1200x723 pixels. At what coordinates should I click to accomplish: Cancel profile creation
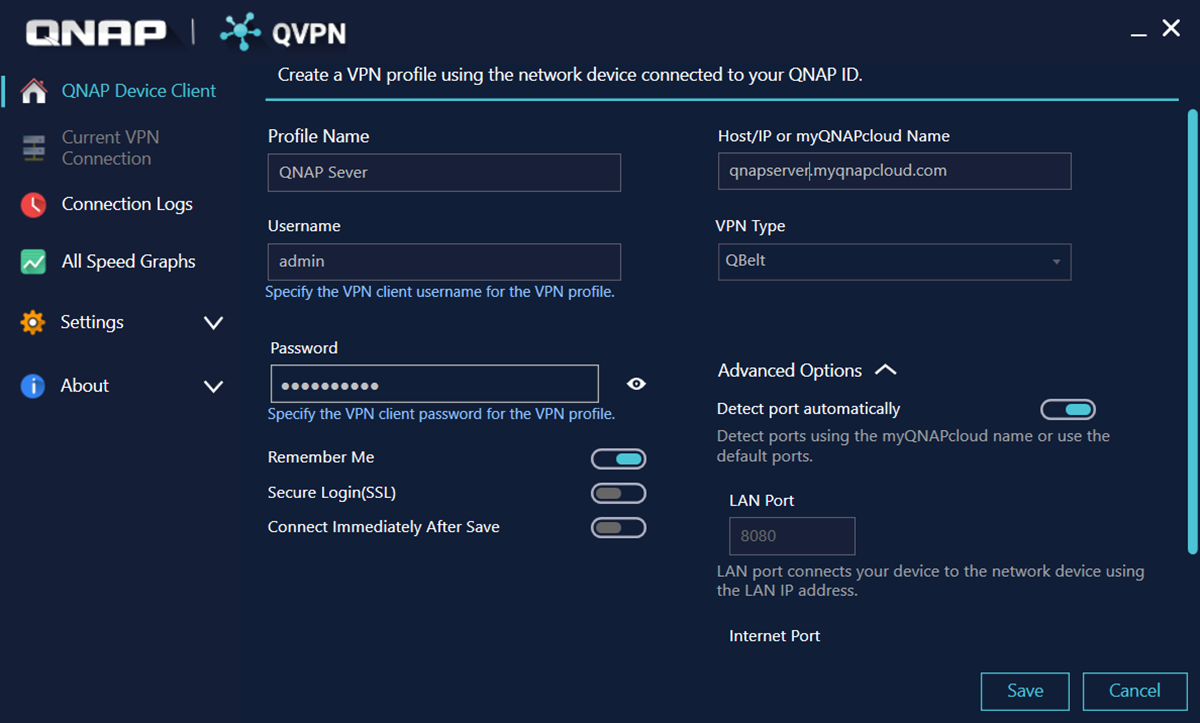click(x=1134, y=690)
